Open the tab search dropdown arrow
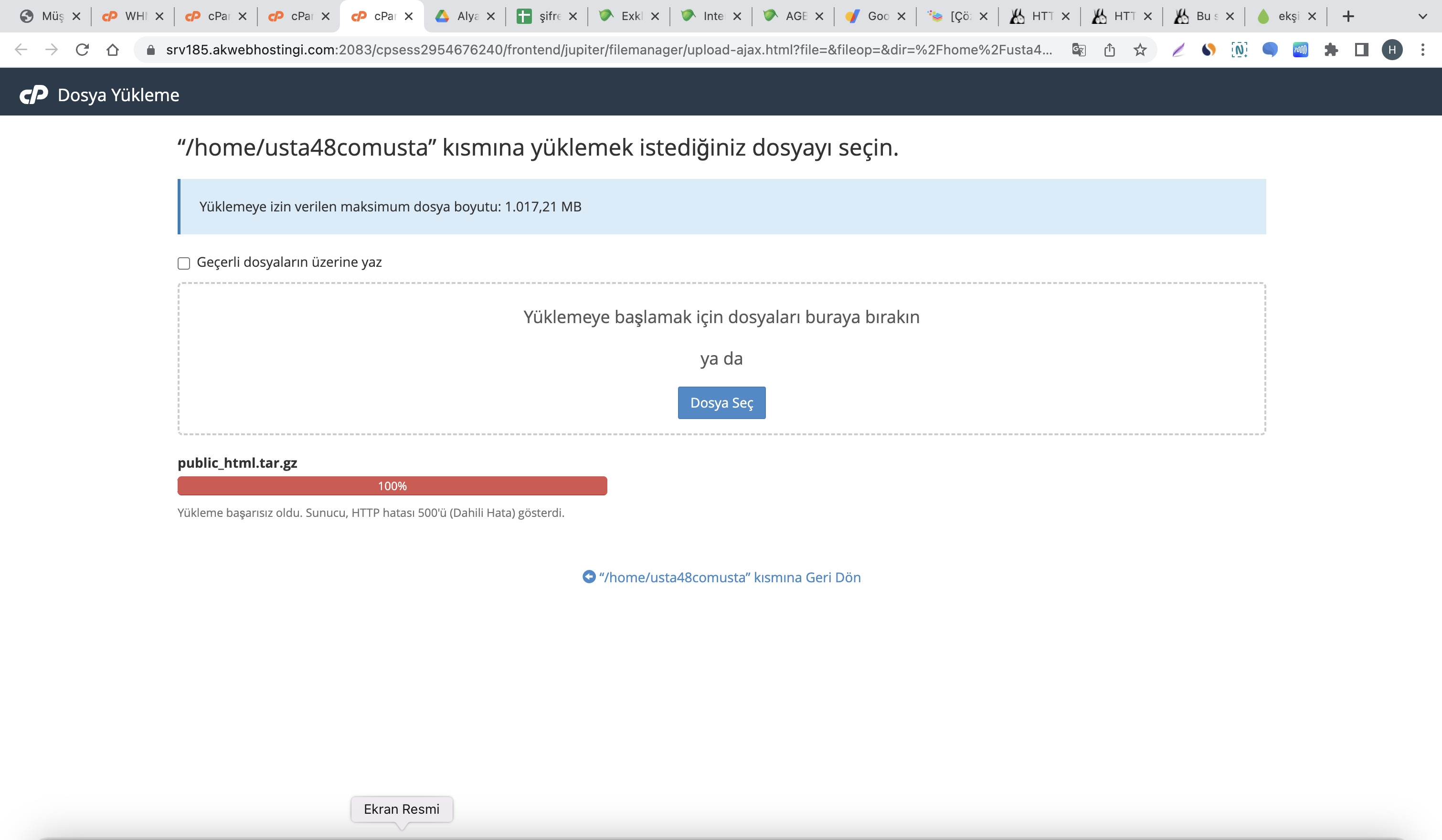1442x840 pixels. click(x=1422, y=17)
